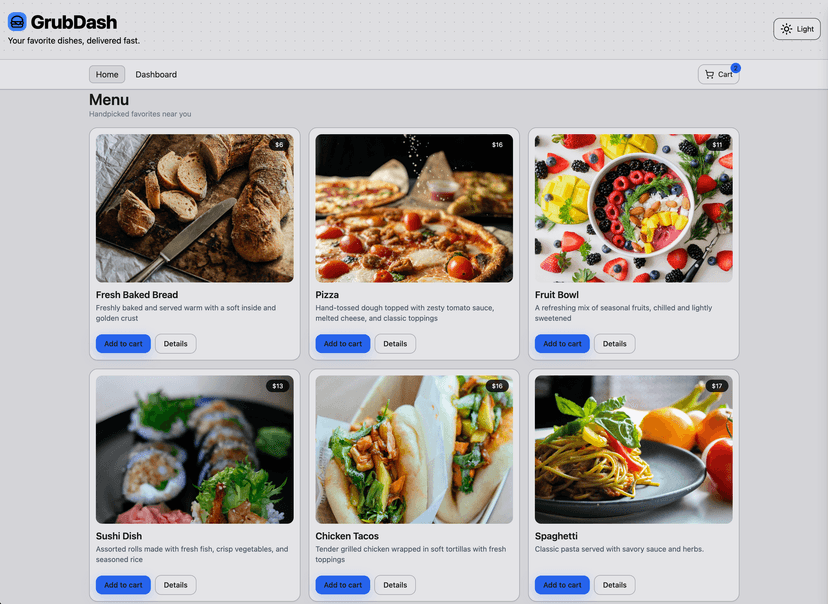Add Fresh Baked Bread to cart
This screenshot has height=604, width=828.
coord(123,343)
